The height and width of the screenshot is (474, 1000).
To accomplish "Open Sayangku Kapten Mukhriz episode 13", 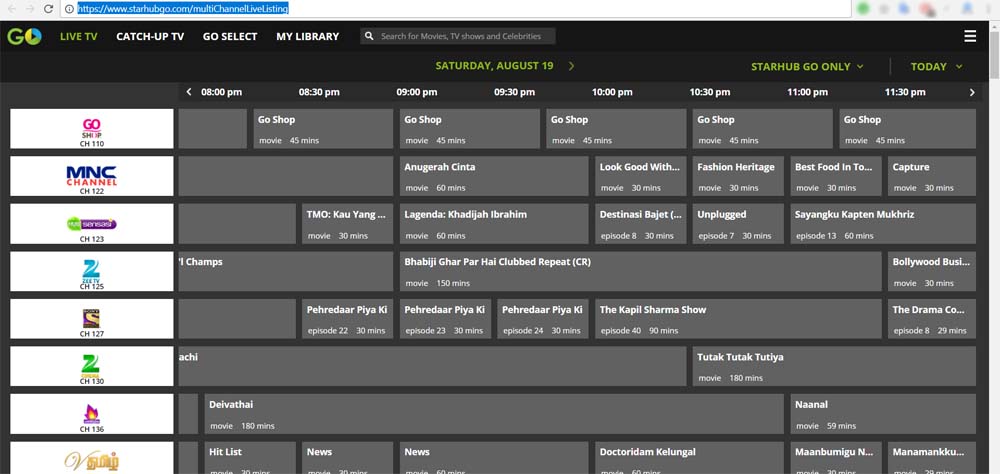I will 883,224.
